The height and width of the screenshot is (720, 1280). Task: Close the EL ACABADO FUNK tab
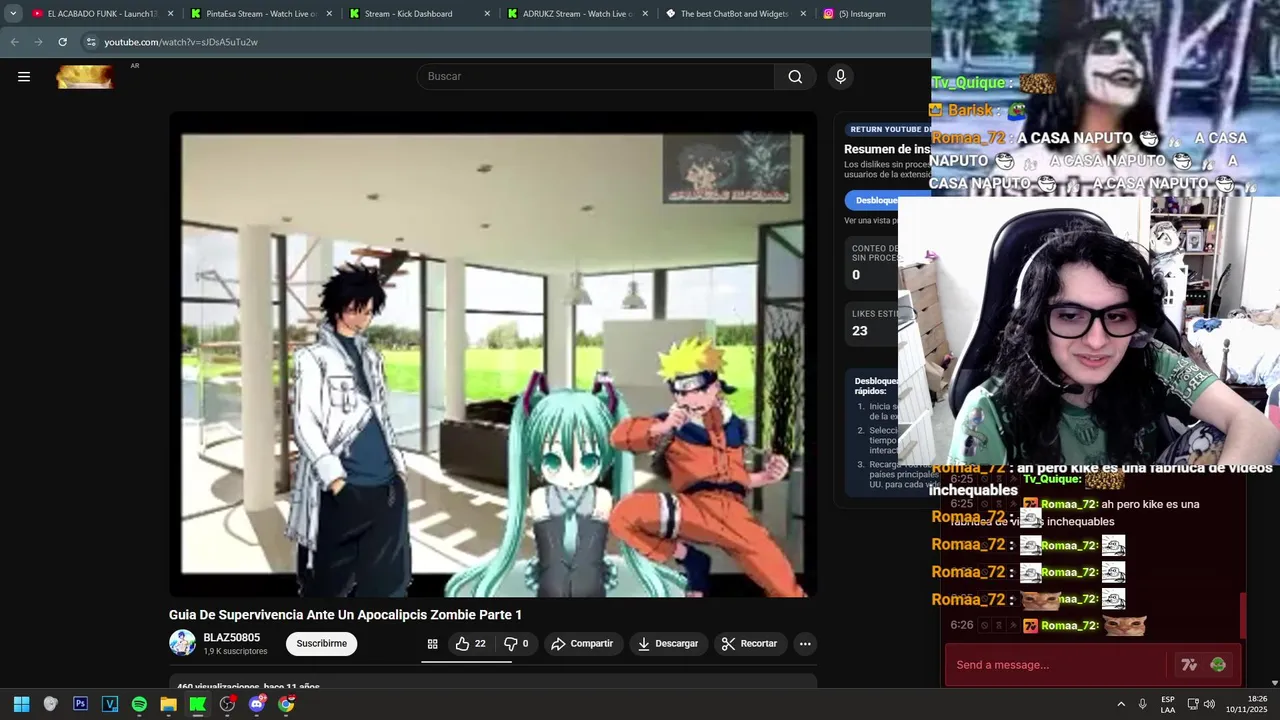[x=171, y=14]
